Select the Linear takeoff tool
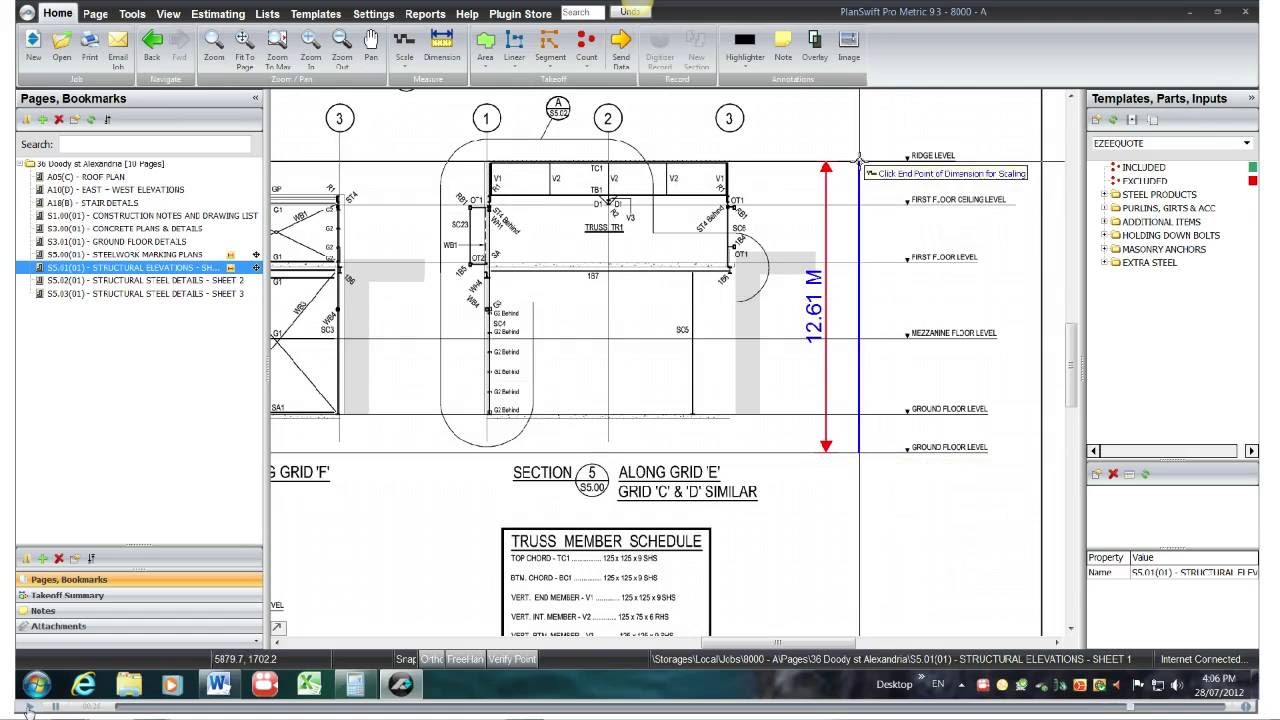1280x720 pixels. click(514, 40)
